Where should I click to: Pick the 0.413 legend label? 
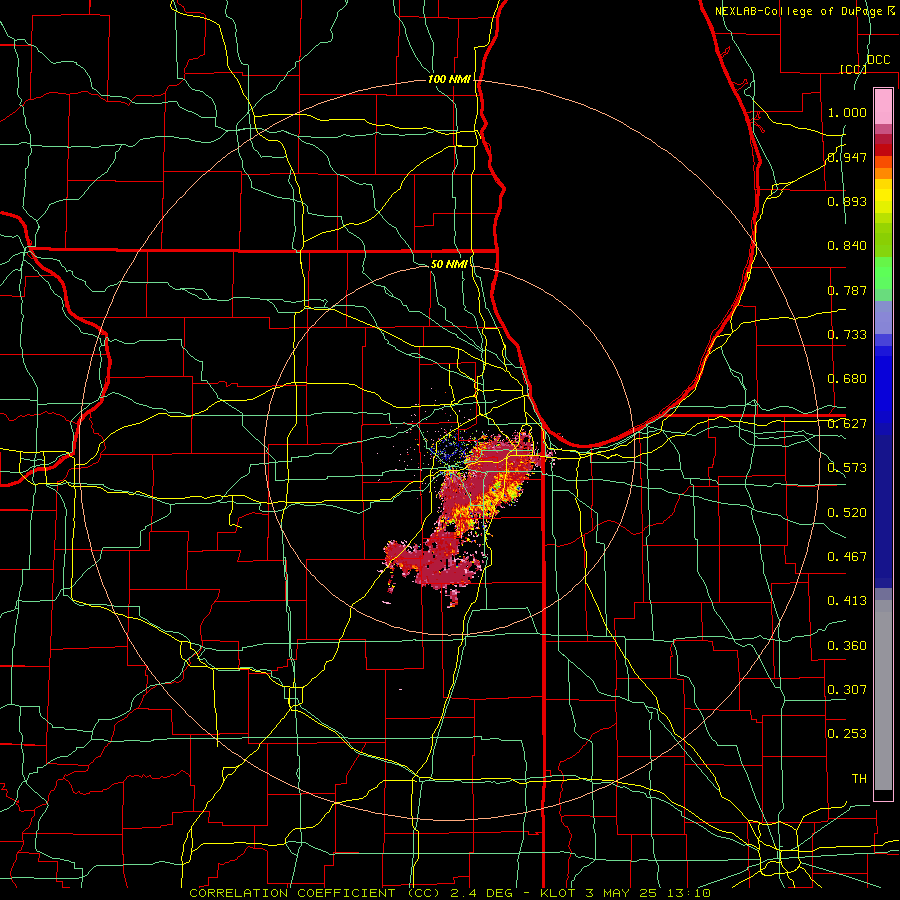pyautogui.click(x=847, y=601)
